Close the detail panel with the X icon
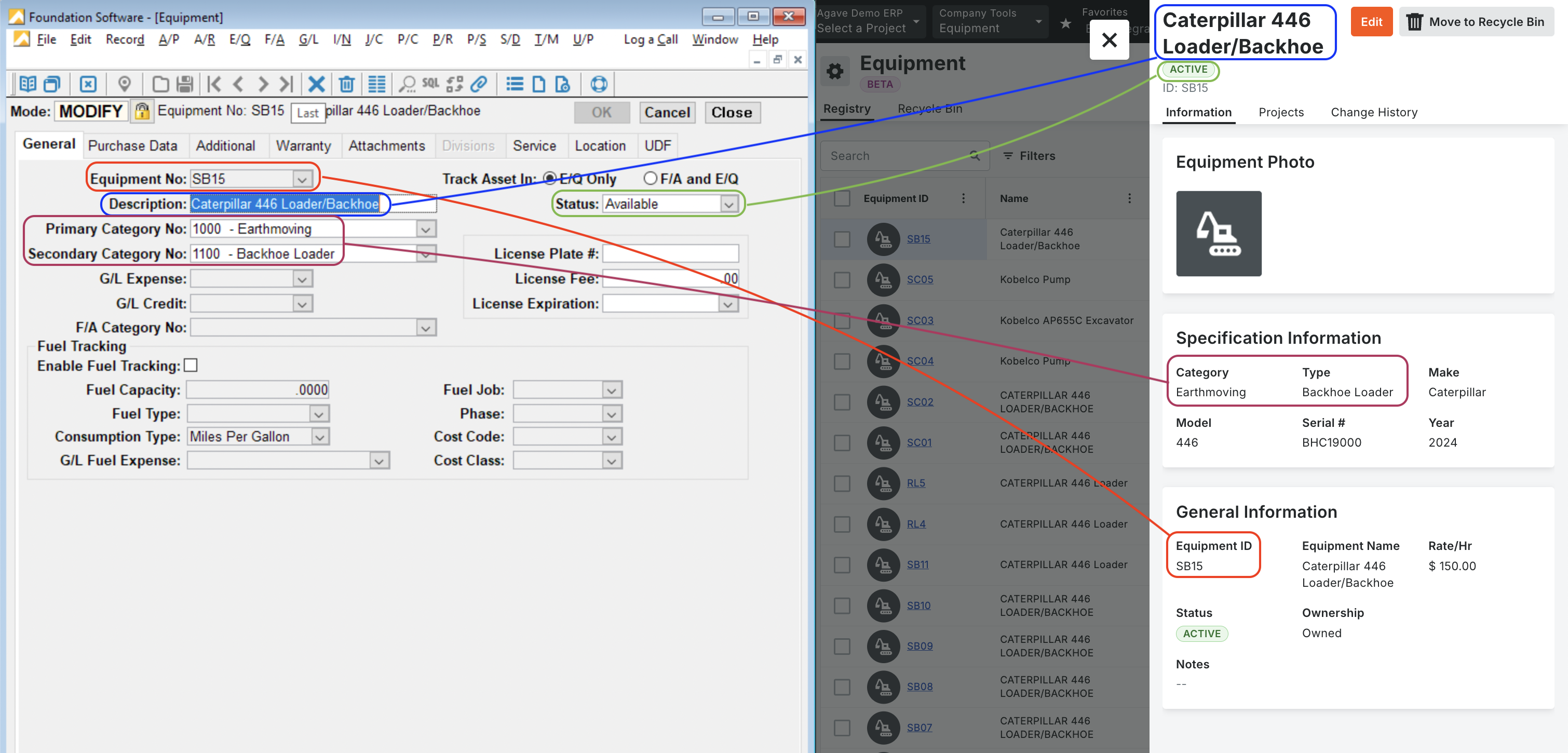 [1109, 40]
